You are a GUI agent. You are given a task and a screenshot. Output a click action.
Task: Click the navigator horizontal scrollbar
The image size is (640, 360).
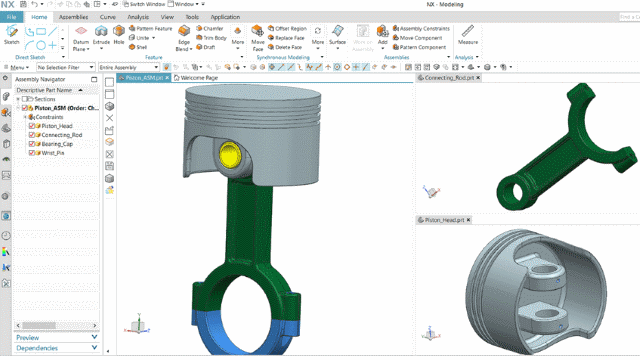point(56,326)
